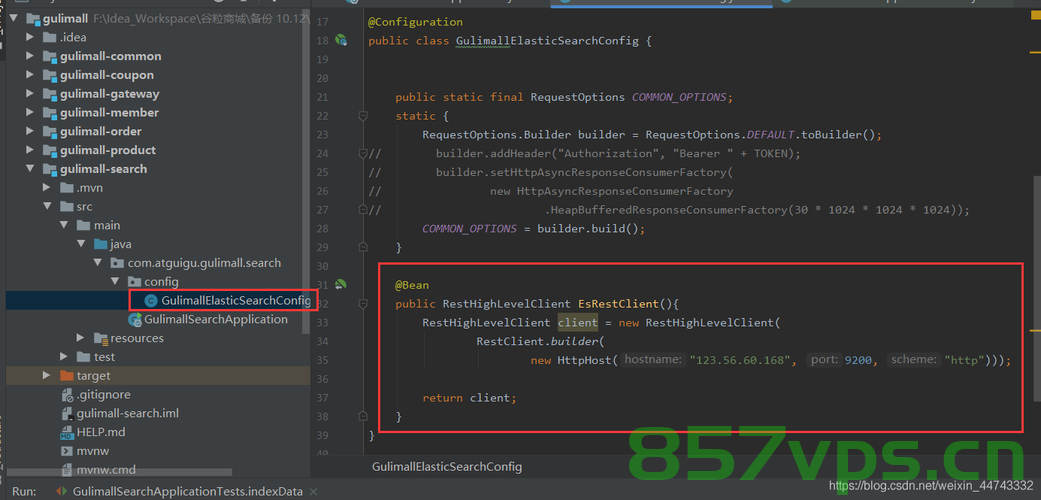This screenshot has width=1041, height=500.
Task: Click the project tree horizontal scrollbar
Action: (120, 473)
